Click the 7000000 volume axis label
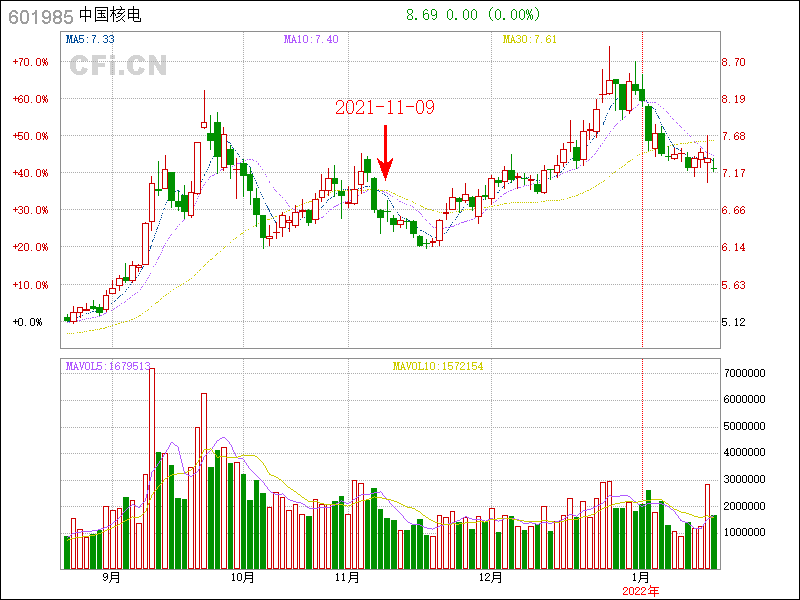The height and width of the screenshot is (600, 800). click(745, 373)
